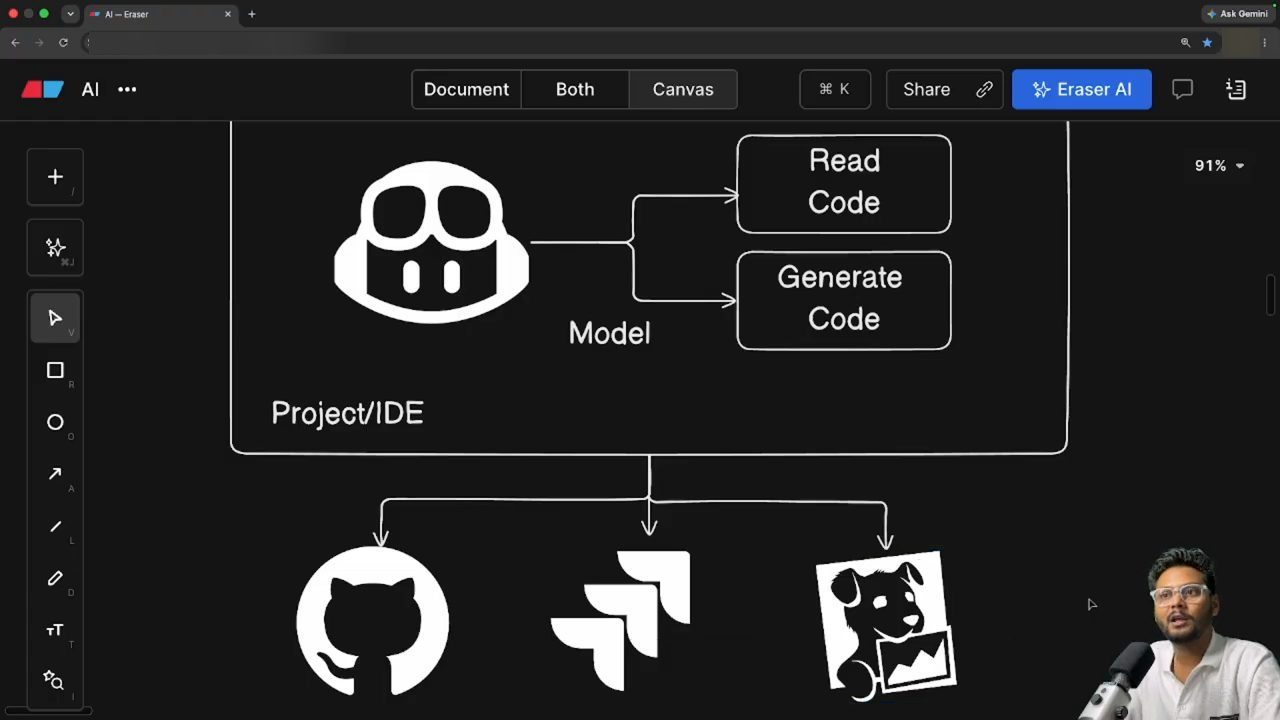1280x720 pixels.
Task: Click the Model label text
Action: coord(609,333)
